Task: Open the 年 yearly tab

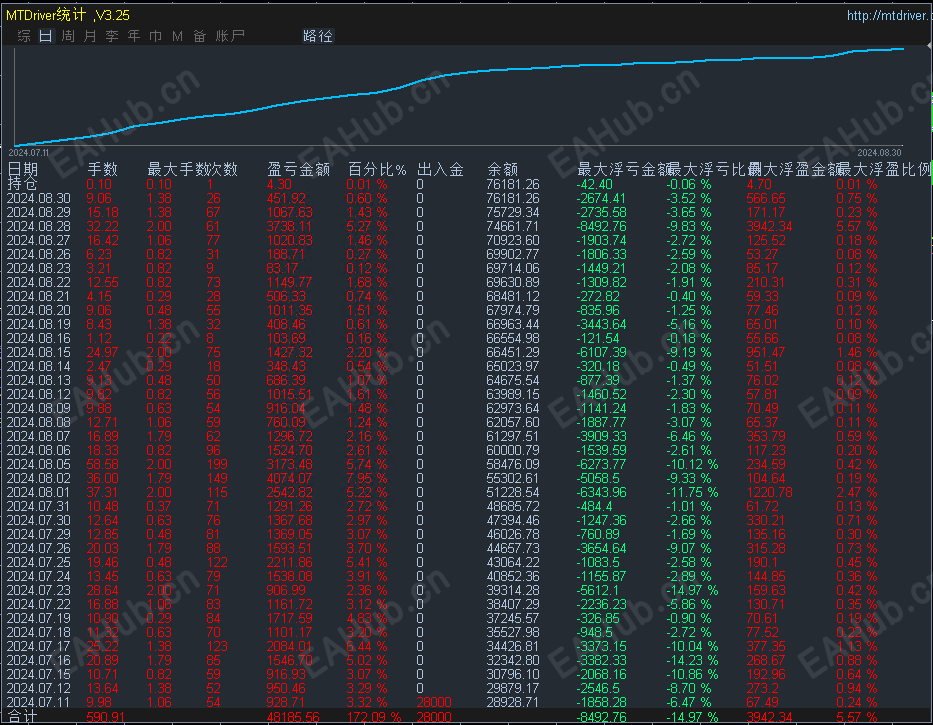Action: pos(134,36)
